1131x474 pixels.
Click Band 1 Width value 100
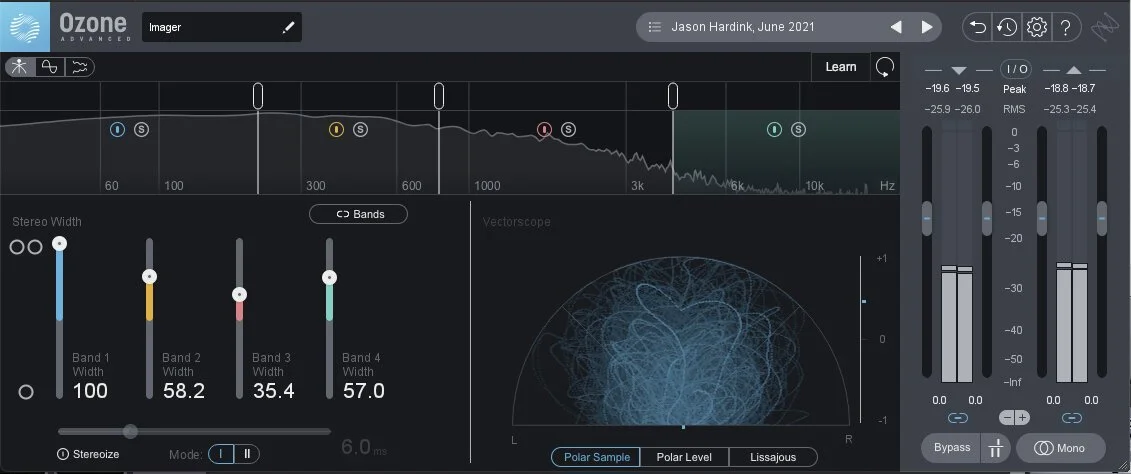pyautogui.click(x=90, y=391)
